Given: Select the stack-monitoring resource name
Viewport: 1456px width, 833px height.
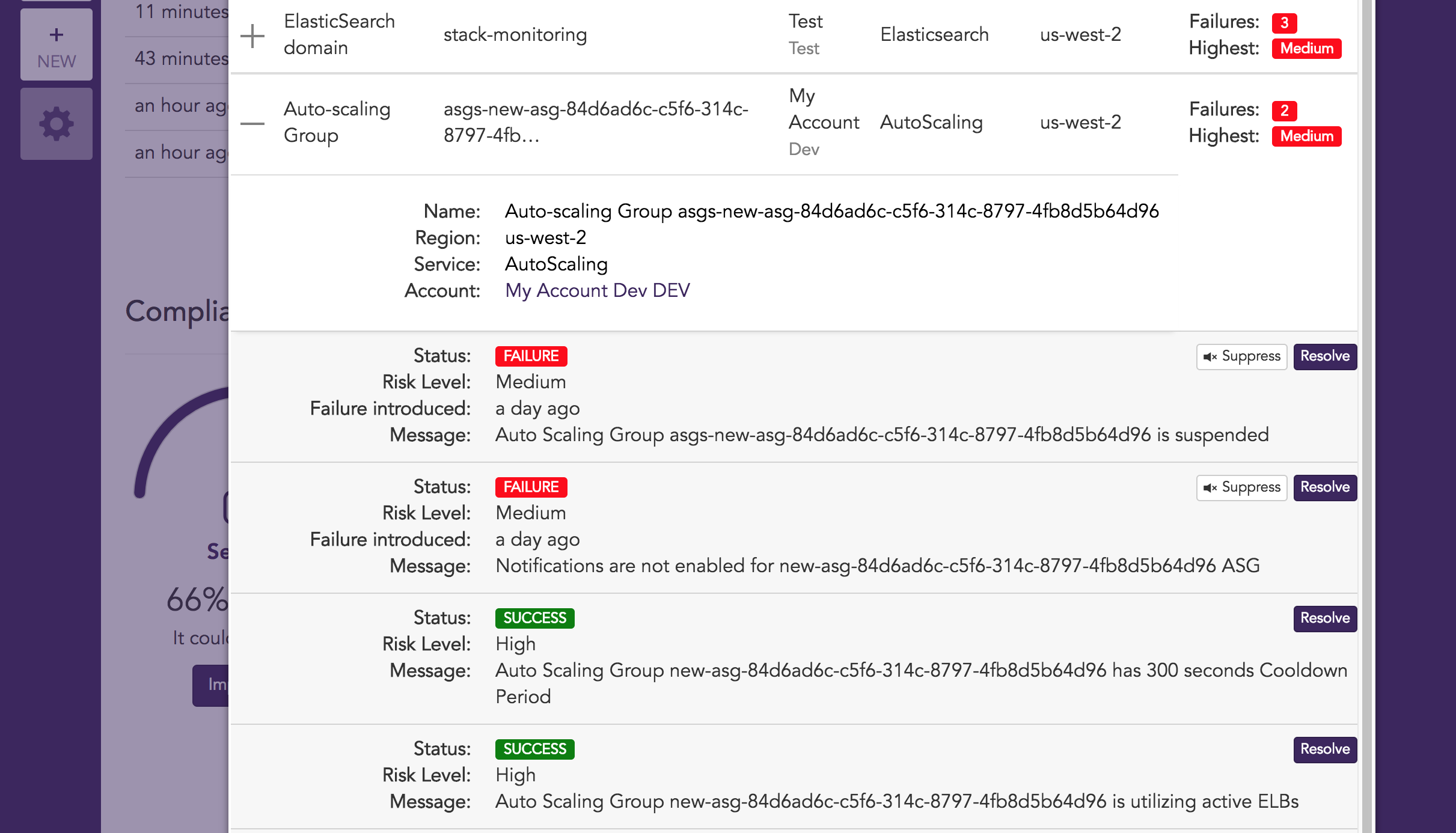Looking at the screenshot, I should [515, 35].
